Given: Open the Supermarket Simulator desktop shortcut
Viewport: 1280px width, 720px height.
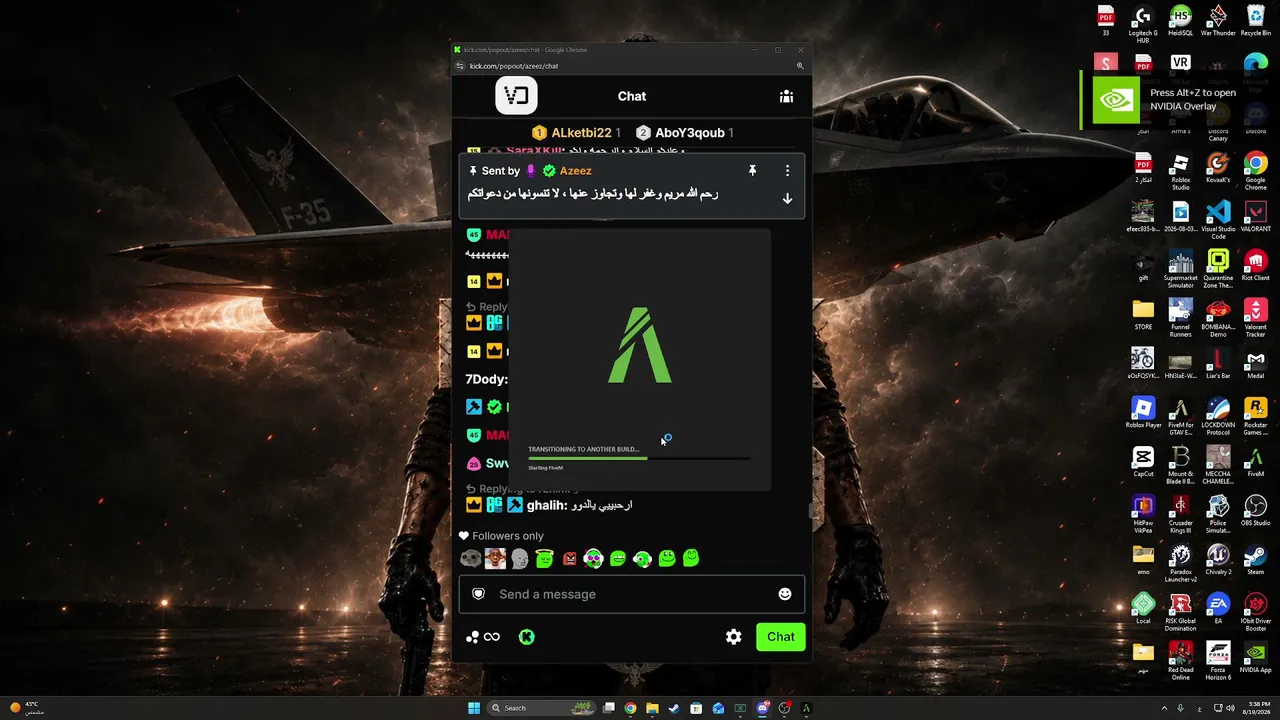Looking at the screenshot, I should pos(1181,268).
